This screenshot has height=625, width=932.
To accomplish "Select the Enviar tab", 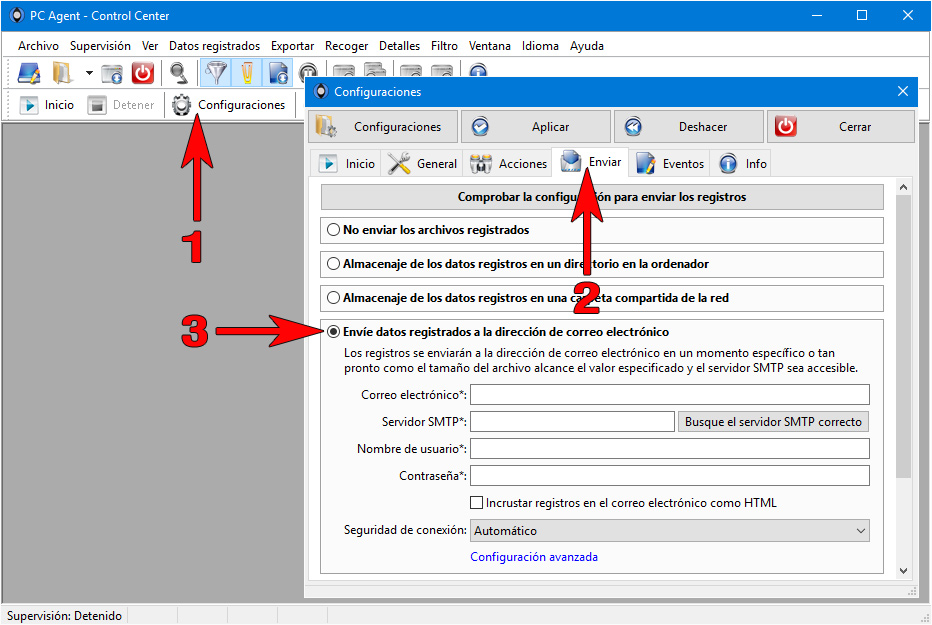I will [x=590, y=162].
